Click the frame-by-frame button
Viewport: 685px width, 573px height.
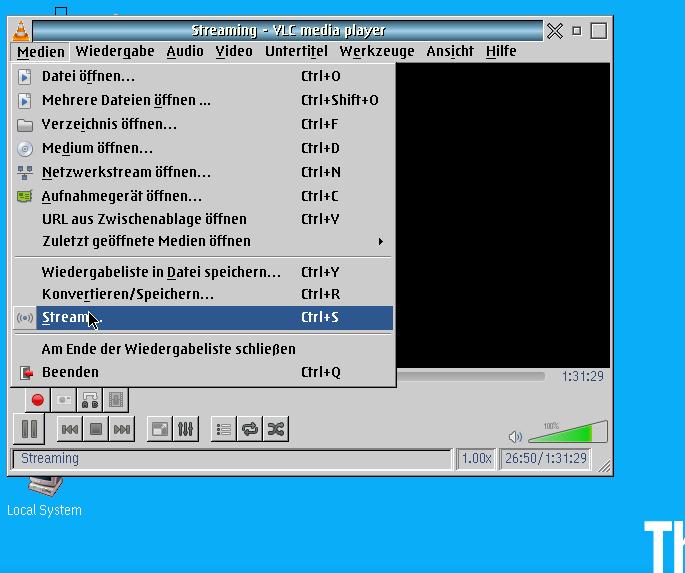[x=115, y=400]
